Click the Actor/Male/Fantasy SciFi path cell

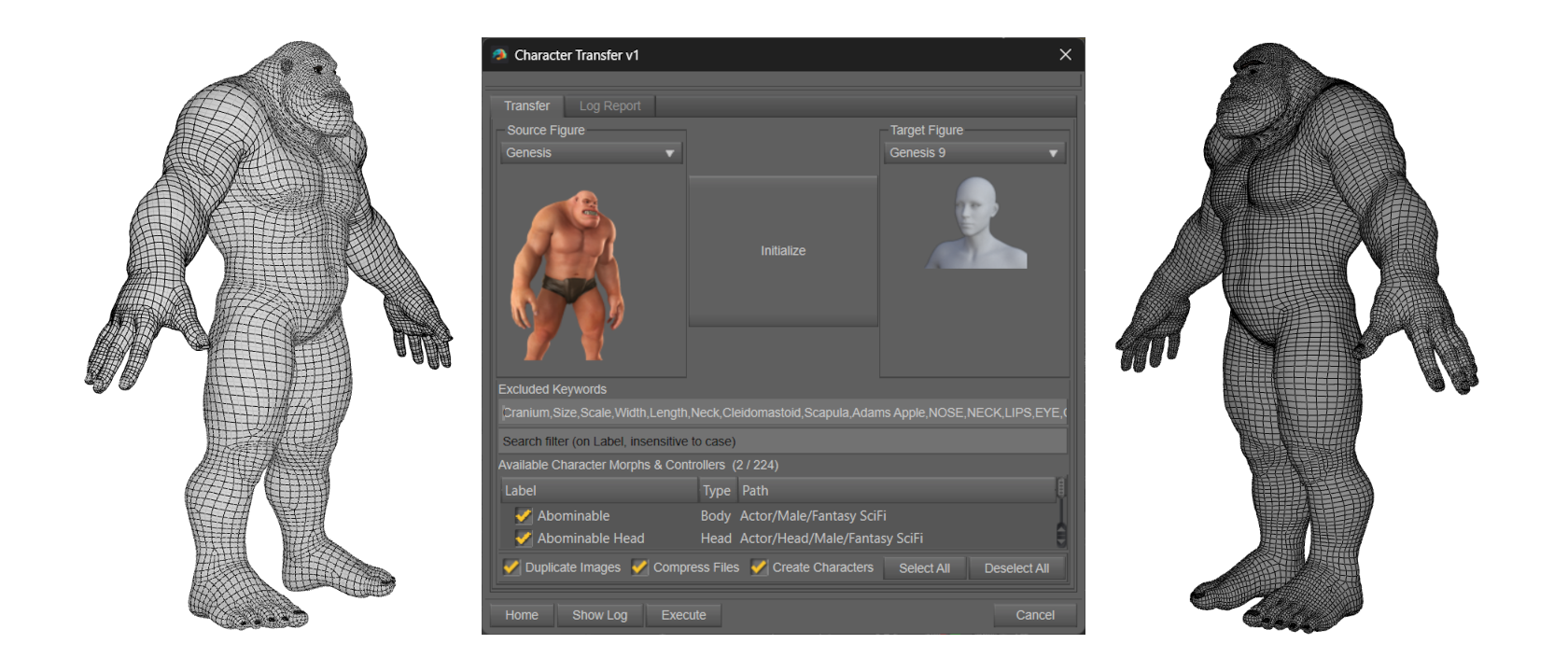(x=813, y=516)
